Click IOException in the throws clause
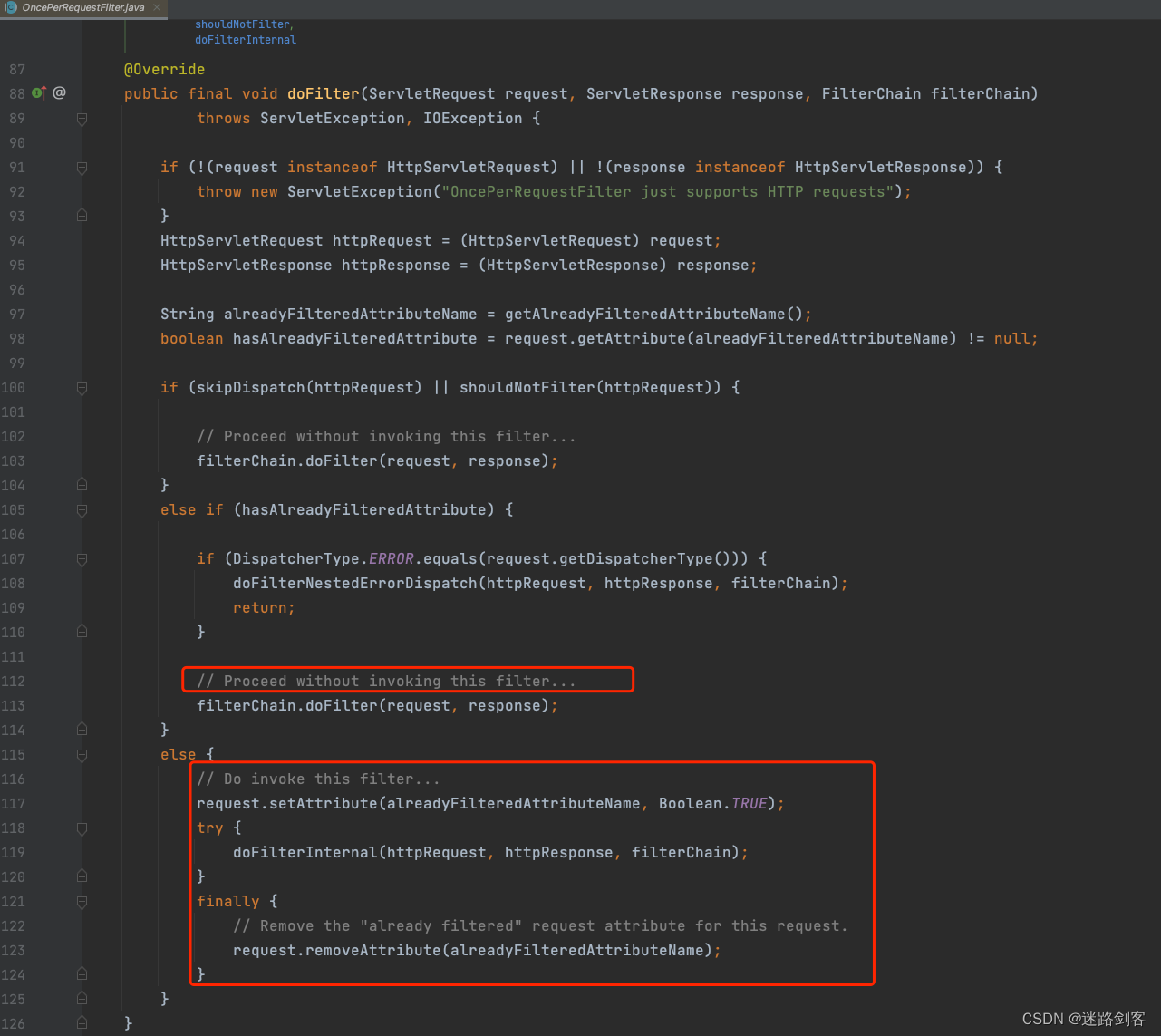The image size is (1161, 1036). point(473,118)
